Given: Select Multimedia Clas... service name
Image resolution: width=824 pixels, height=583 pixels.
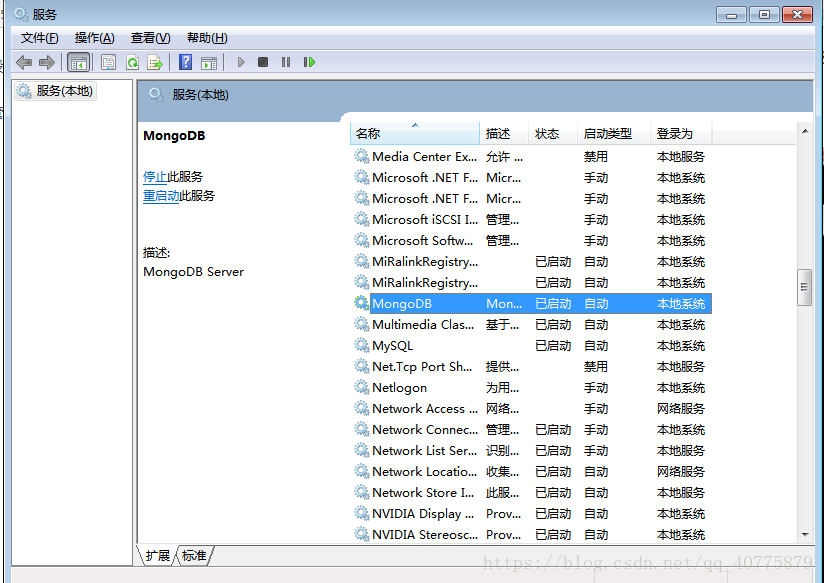Looking at the screenshot, I should (x=423, y=325).
